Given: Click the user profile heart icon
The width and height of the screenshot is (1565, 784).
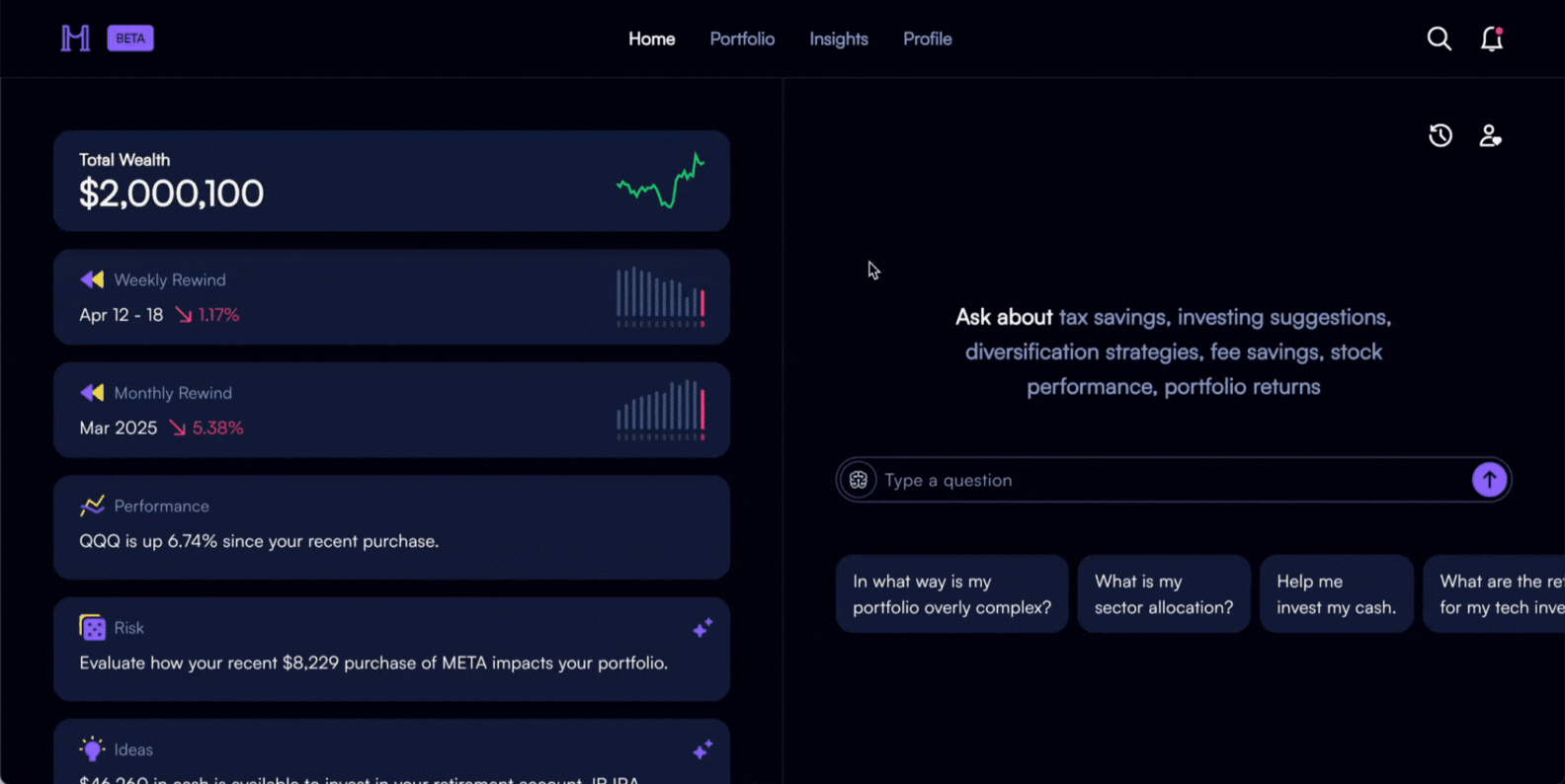Looking at the screenshot, I should coord(1490,135).
